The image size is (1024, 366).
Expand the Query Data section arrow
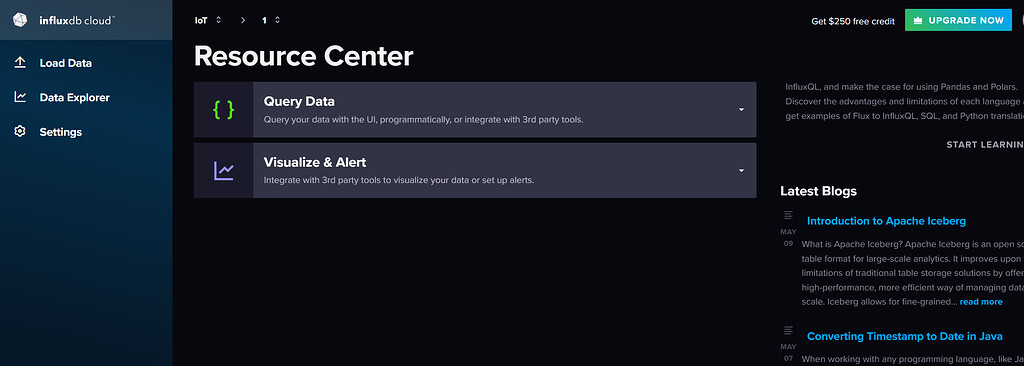click(741, 110)
